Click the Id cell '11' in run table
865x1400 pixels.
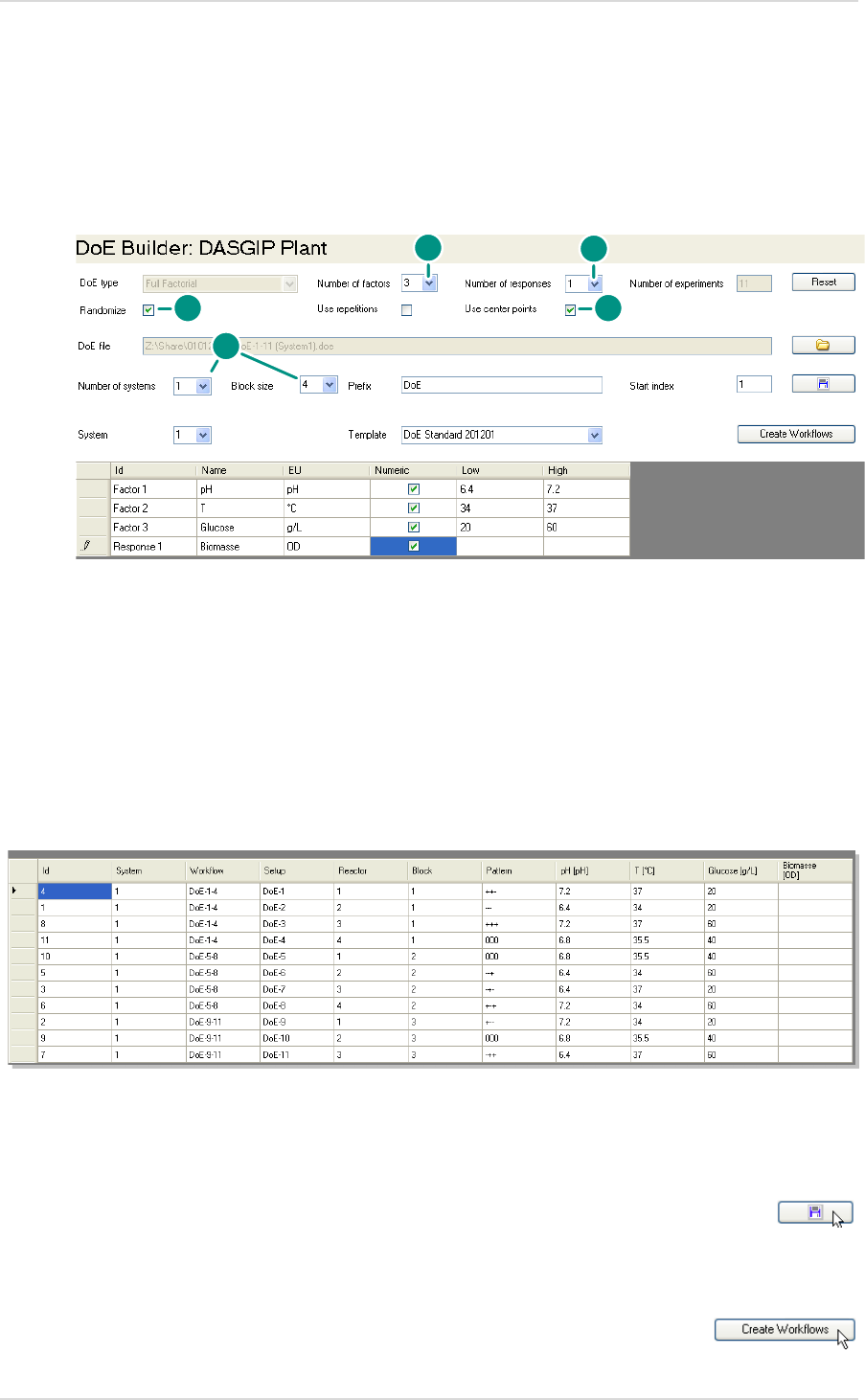(75, 939)
